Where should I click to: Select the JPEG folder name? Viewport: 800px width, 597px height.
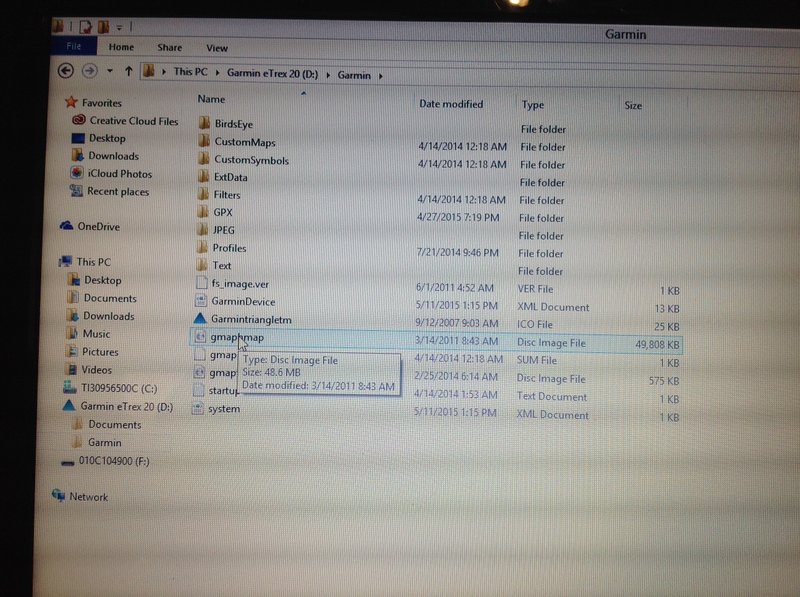223,230
